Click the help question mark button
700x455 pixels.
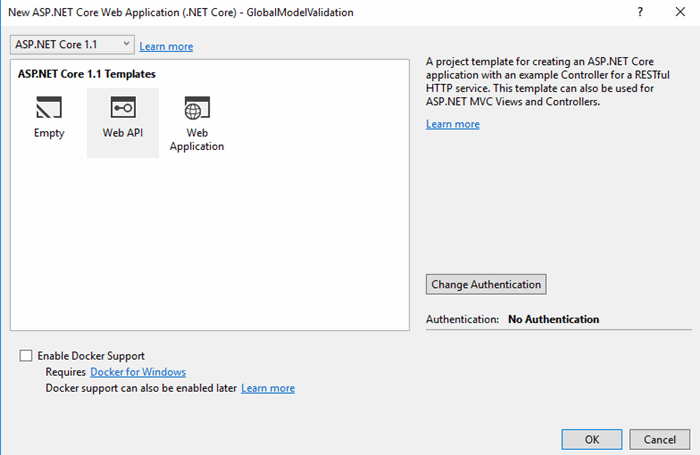coord(640,12)
